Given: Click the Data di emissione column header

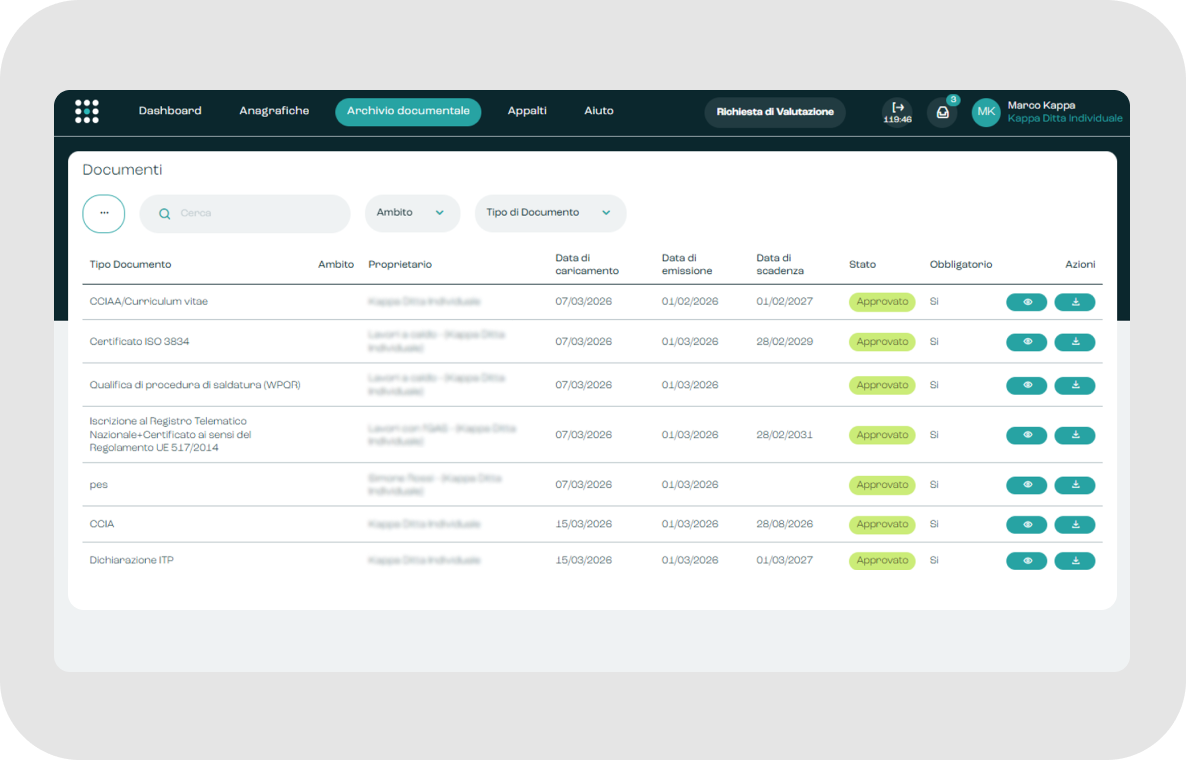Looking at the screenshot, I should click(x=687, y=265).
